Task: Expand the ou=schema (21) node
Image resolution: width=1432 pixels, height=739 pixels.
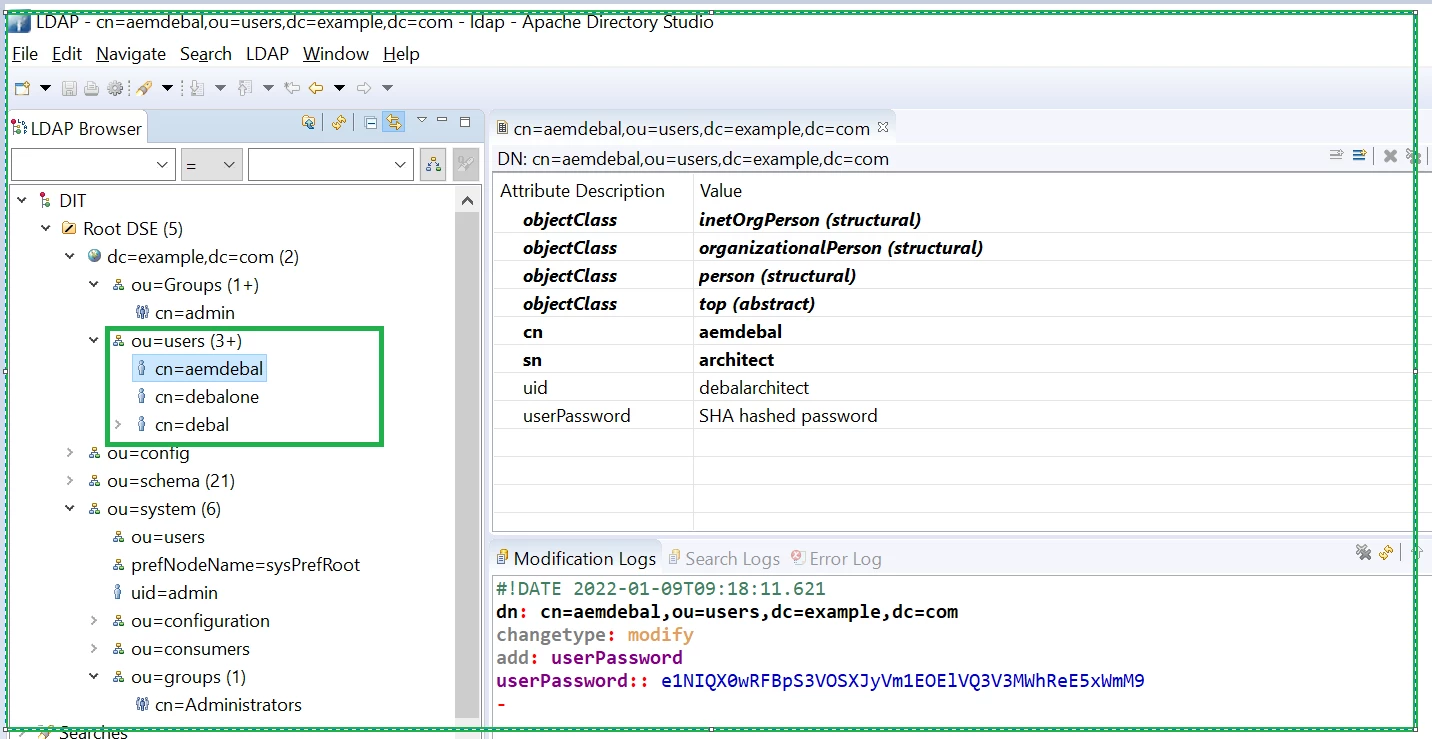Action: coord(70,481)
